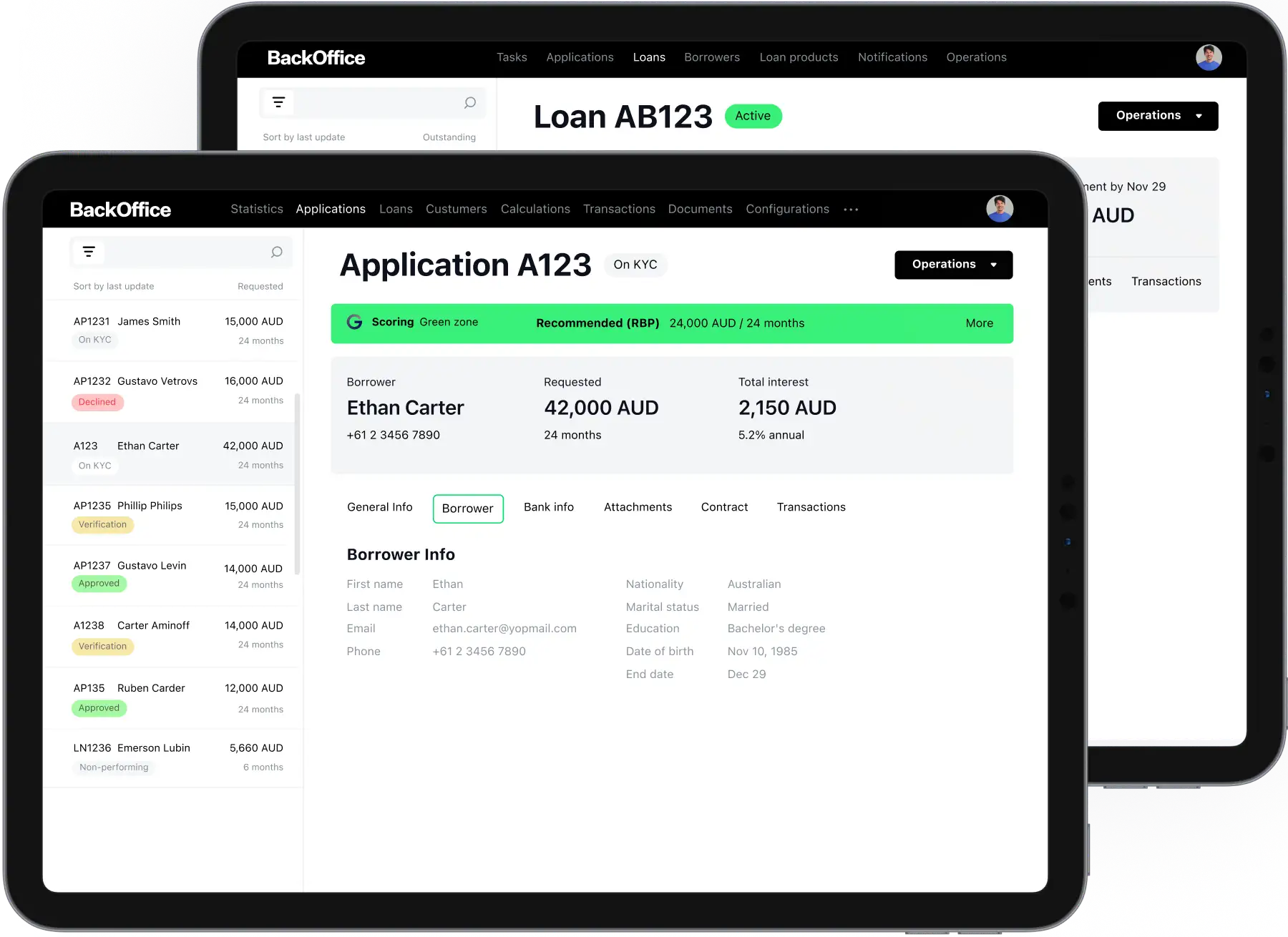This screenshot has width=1288, height=937.
Task: Expand Operations dropdown for Application A123
Action: tap(953, 265)
